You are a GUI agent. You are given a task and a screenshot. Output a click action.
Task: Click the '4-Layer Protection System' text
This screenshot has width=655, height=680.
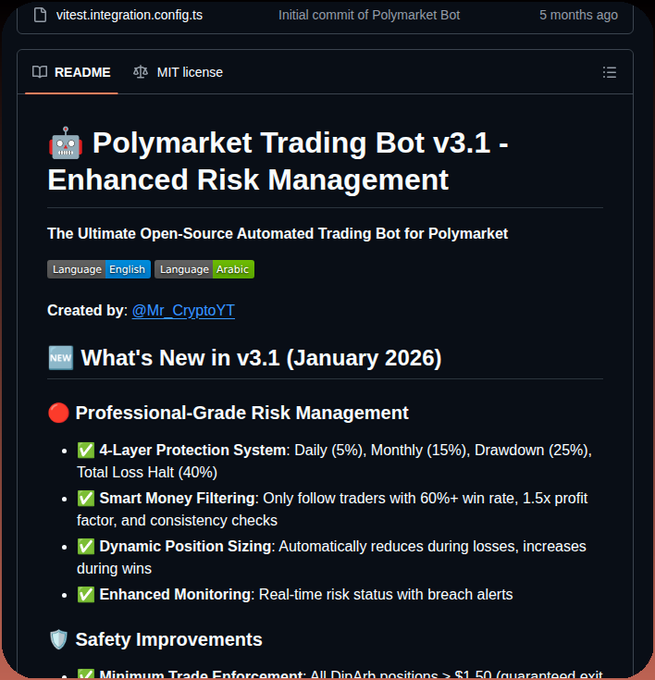pyautogui.click(x=193, y=450)
